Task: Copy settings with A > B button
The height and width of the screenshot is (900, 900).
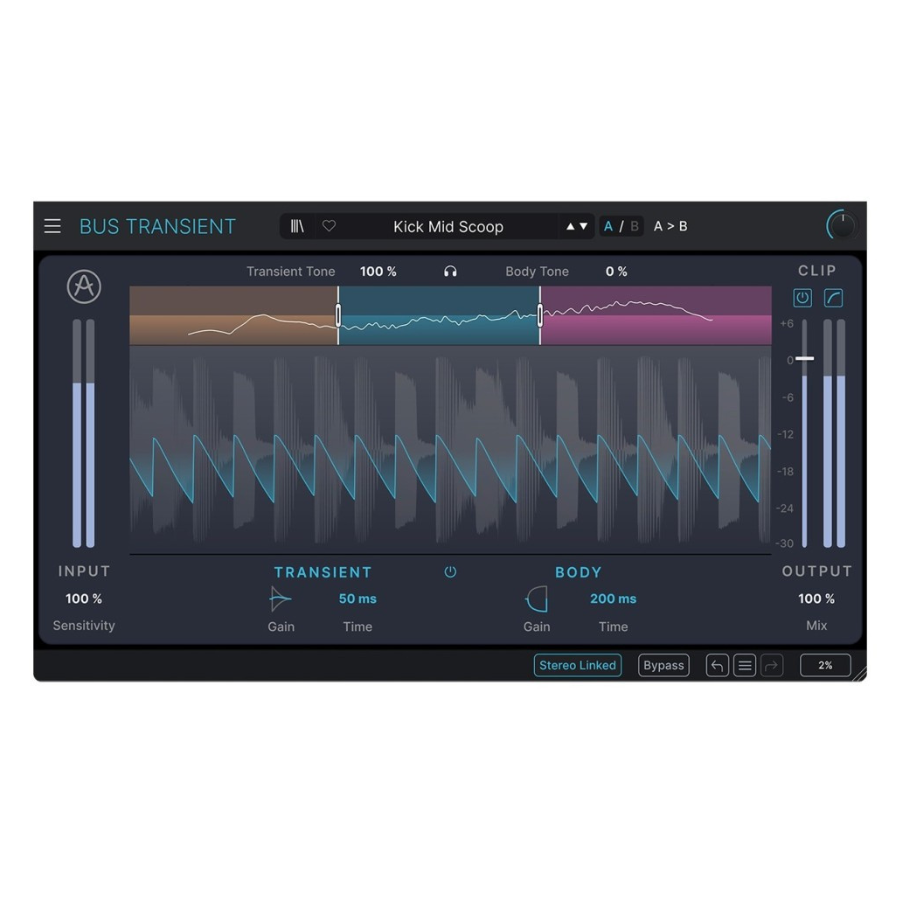Action: point(670,227)
